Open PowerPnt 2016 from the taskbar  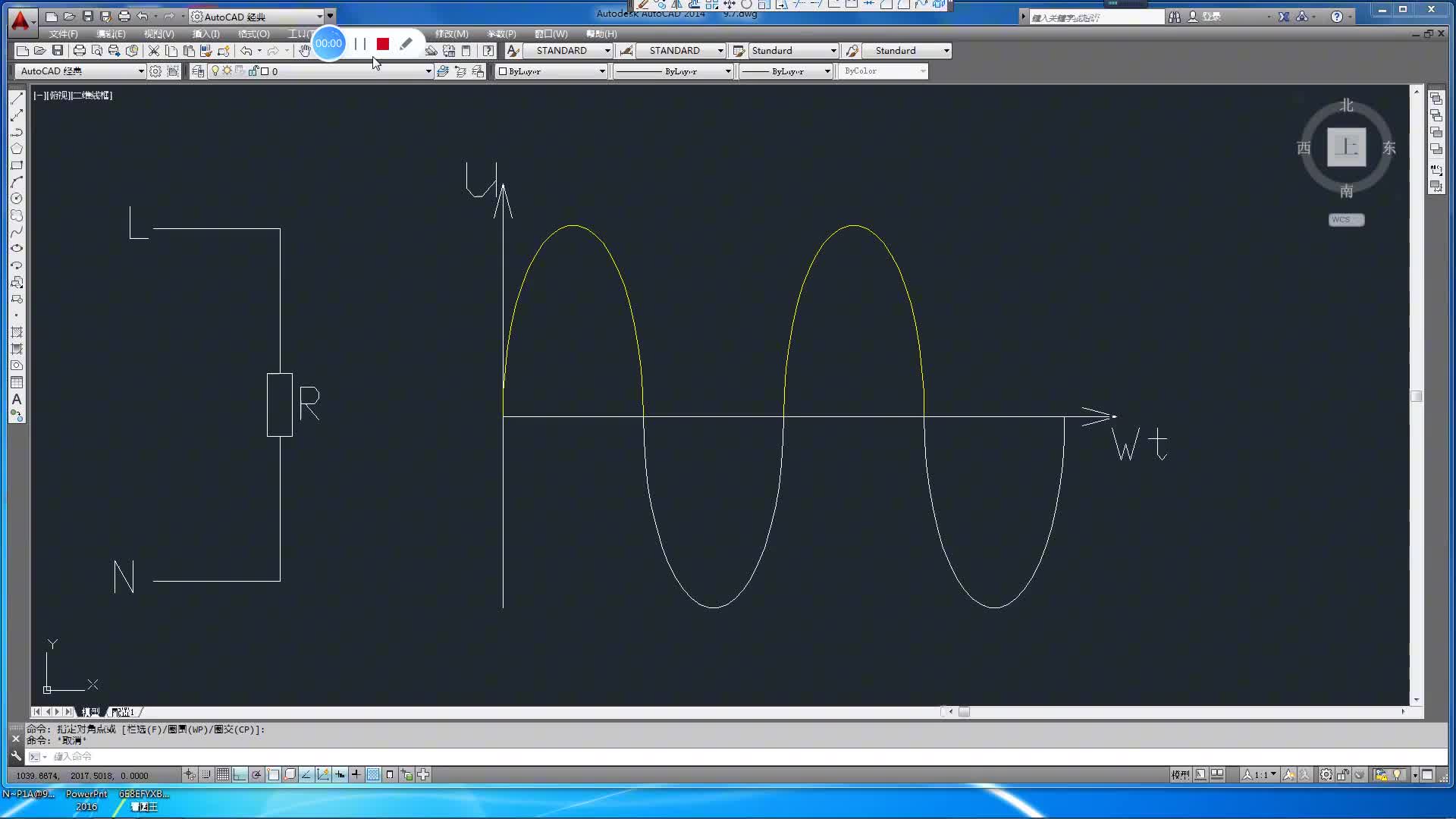point(86,800)
